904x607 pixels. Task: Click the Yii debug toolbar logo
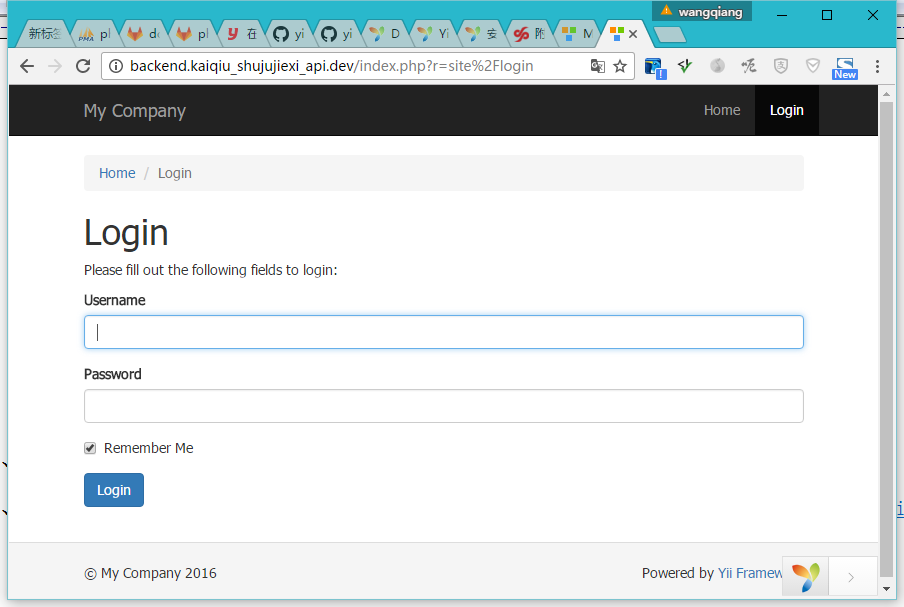point(805,576)
